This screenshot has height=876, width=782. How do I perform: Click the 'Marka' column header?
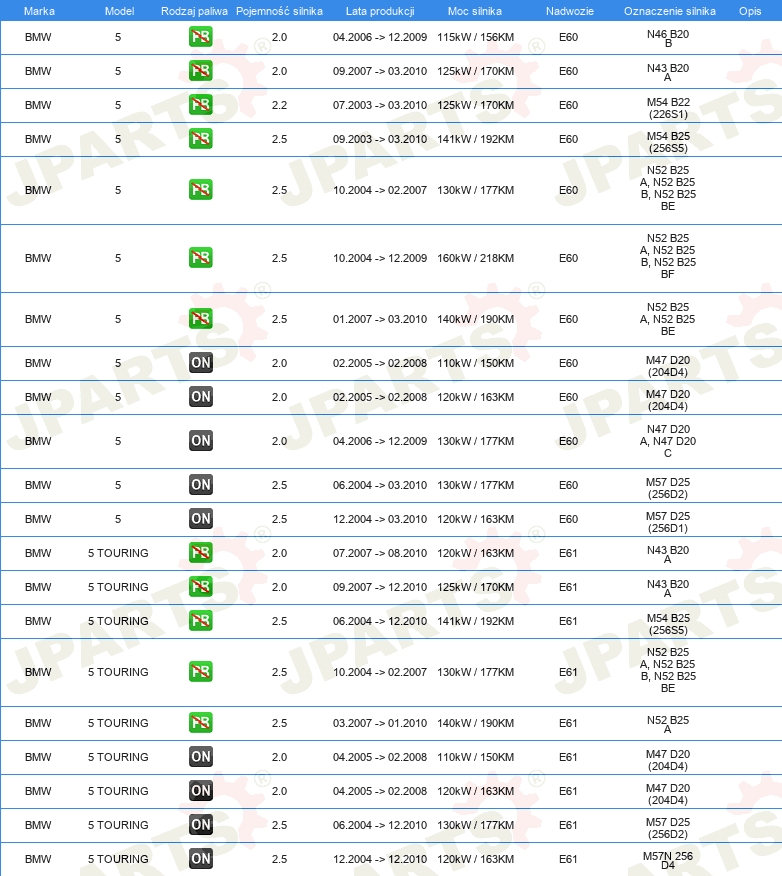[x=39, y=11]
